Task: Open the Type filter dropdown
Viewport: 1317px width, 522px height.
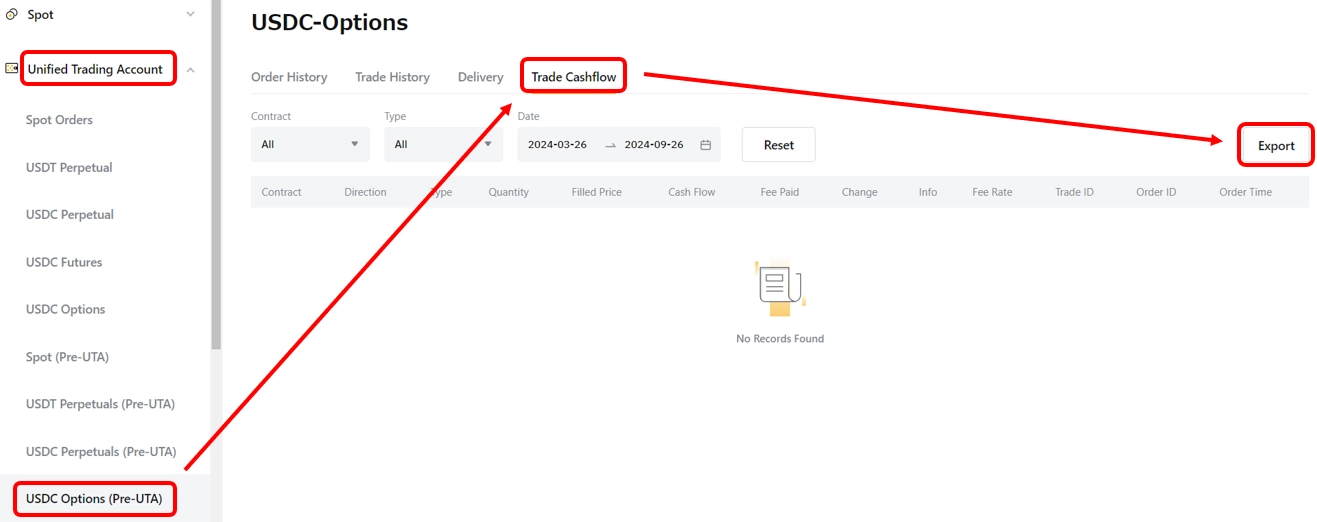Action: tap(443, 145)
